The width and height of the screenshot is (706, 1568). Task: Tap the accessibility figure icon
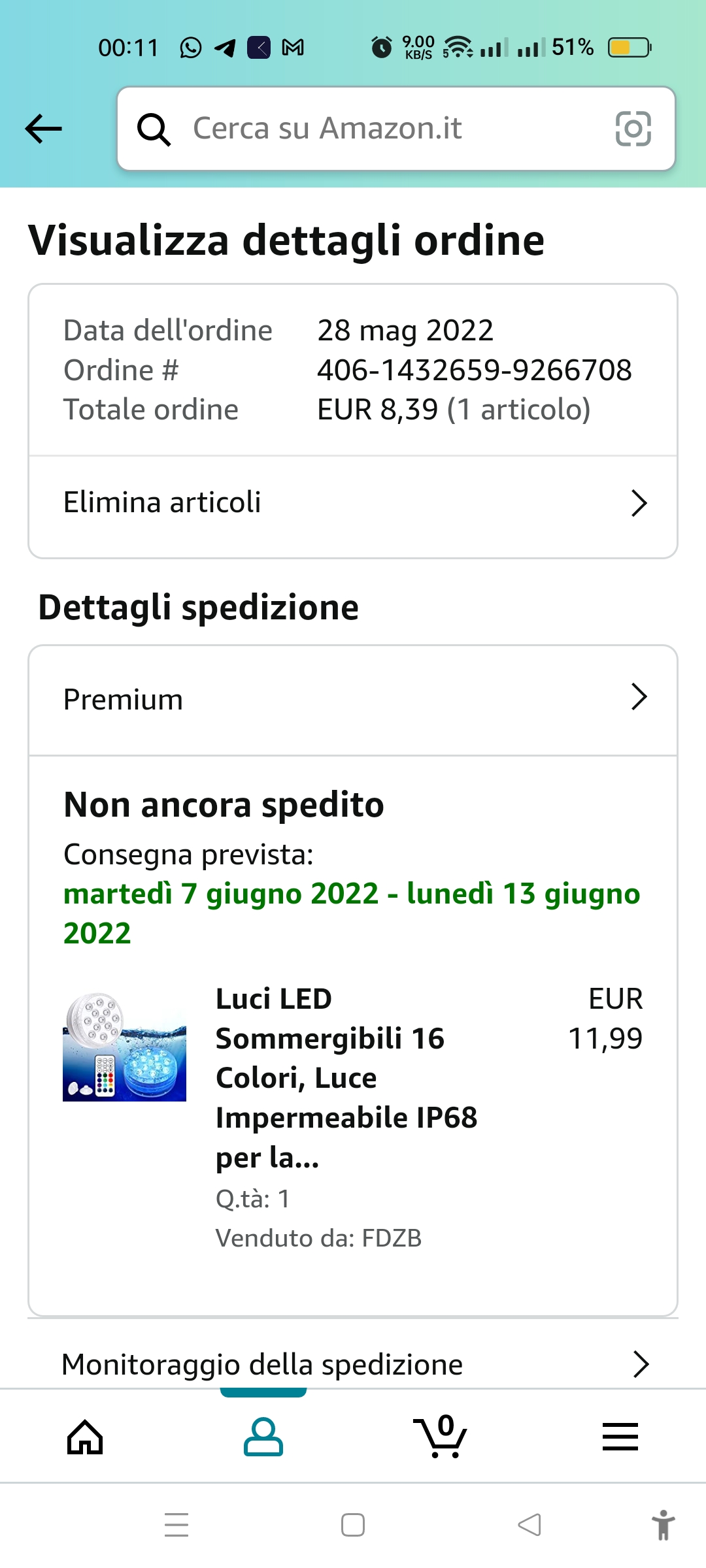point(664,1526)
